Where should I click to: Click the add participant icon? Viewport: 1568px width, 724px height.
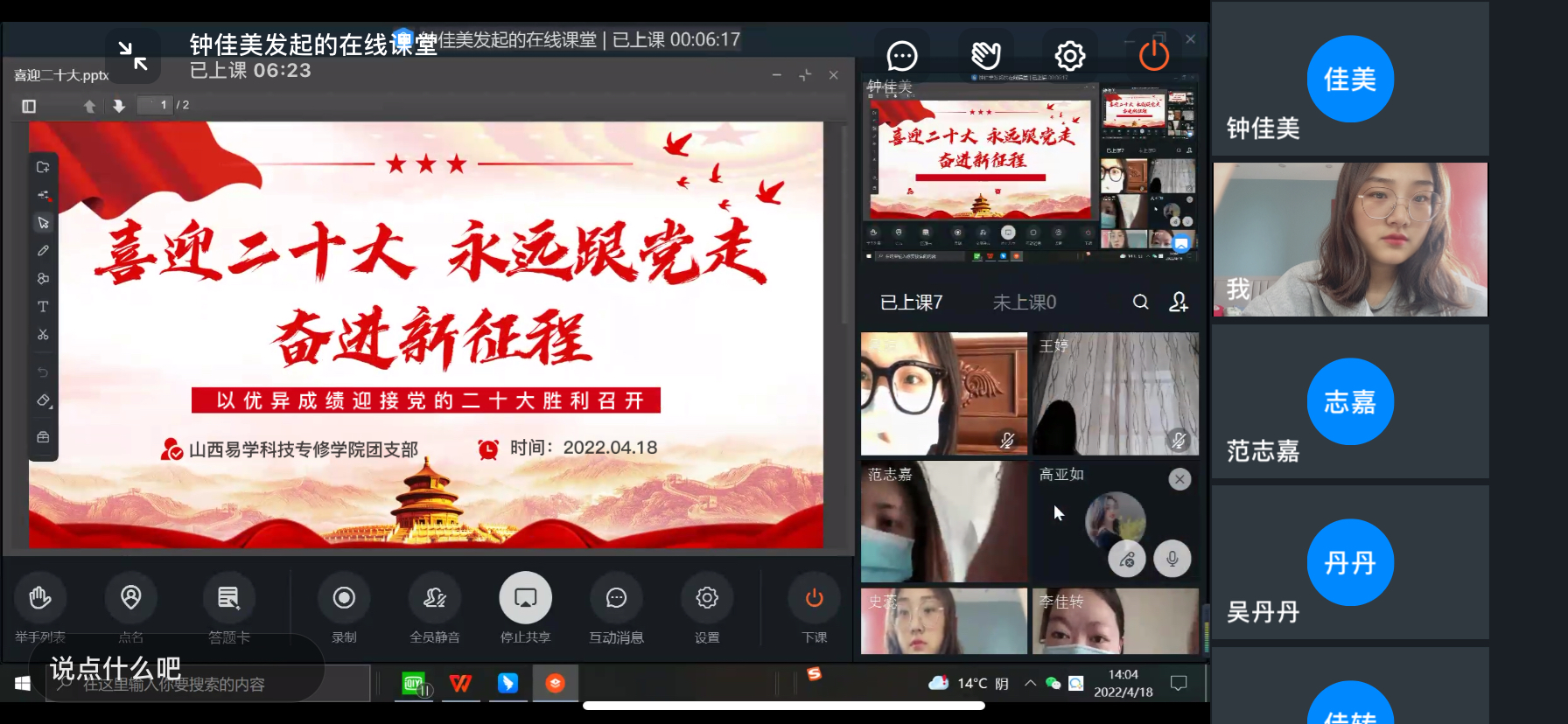1179,303
